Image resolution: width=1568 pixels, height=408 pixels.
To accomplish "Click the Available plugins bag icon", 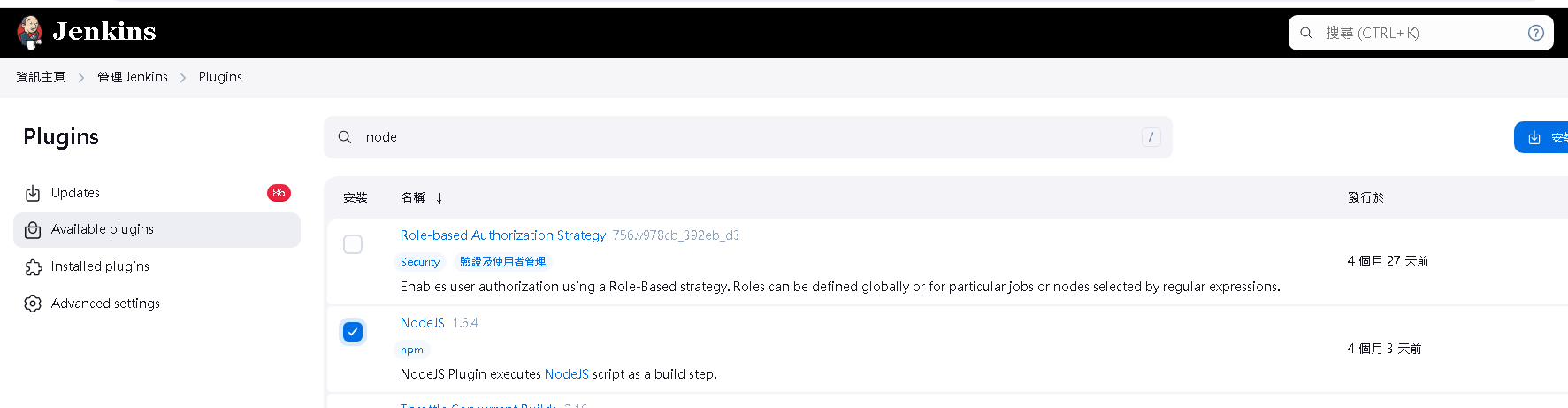I will tap(33, 230).
